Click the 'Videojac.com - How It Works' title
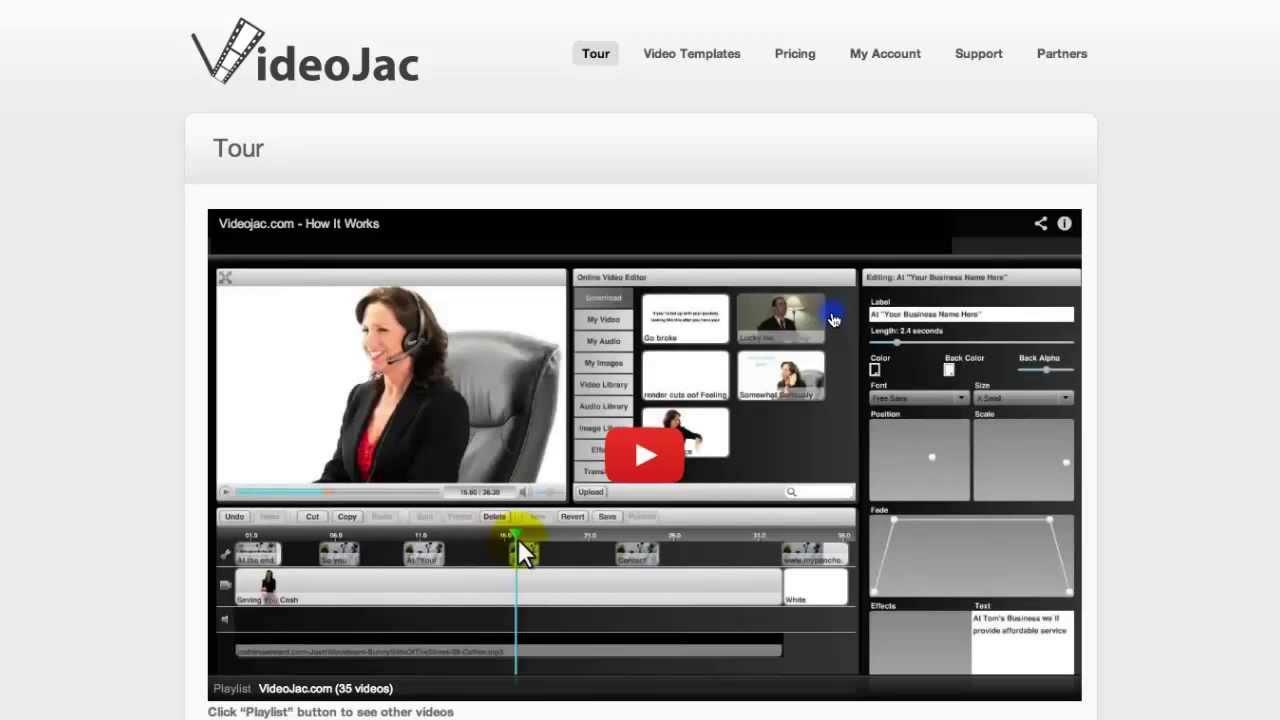 coord(299,224)
